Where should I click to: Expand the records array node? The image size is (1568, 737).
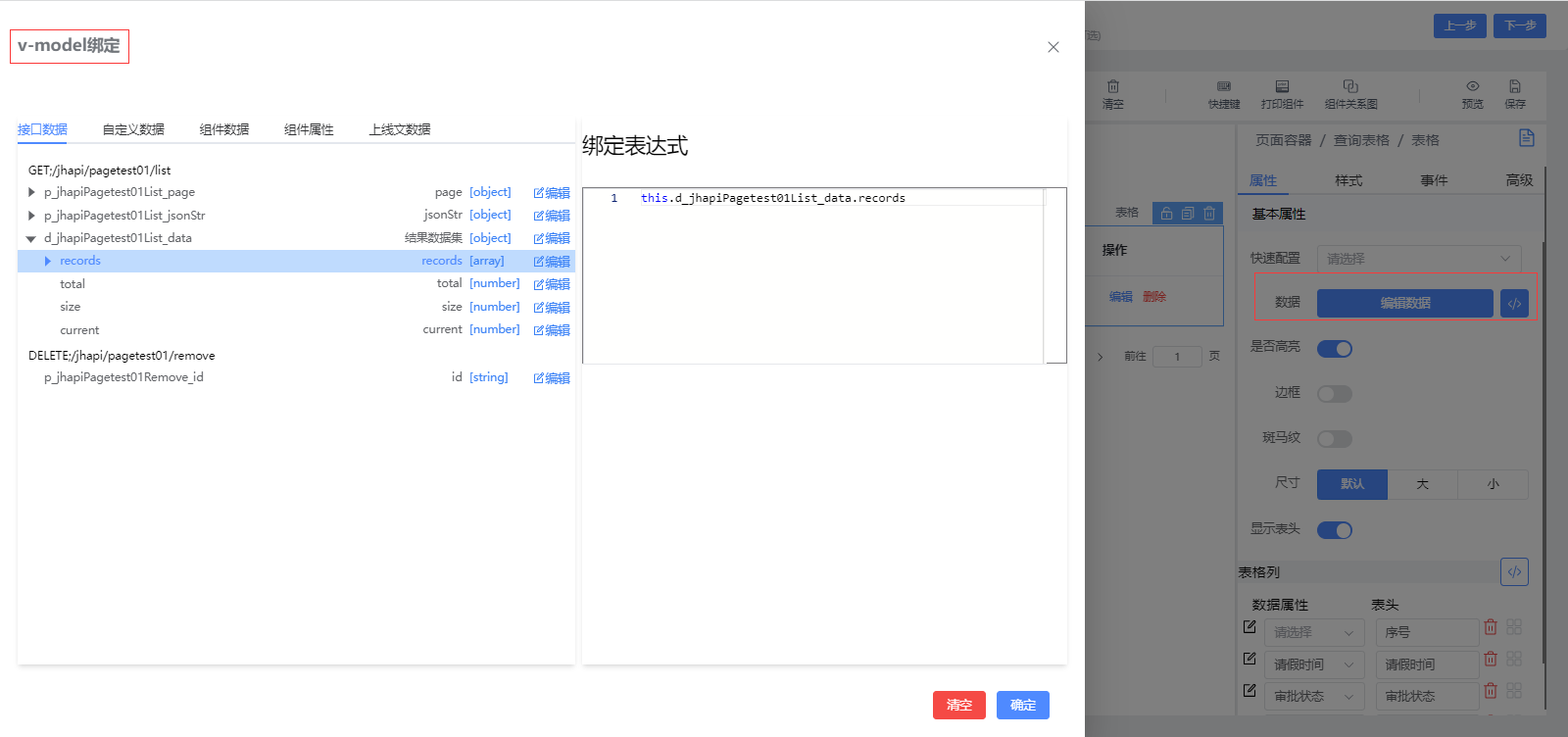click(47, 261)
